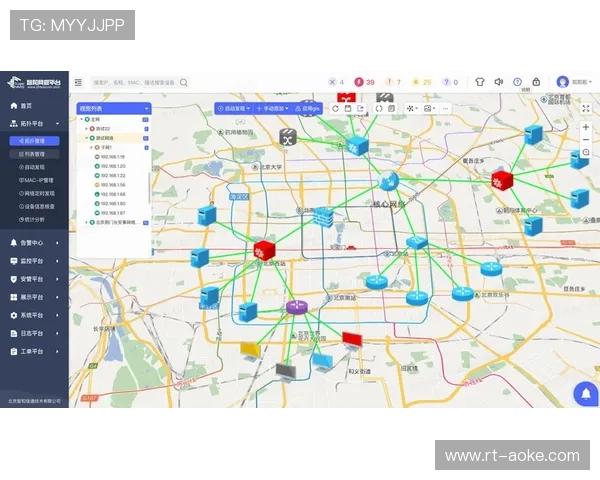The width and height of the screenshot is (600, 480).
Task: Click the map zoom in plus button
Action: pyautogui.click(x=585, y=127)
